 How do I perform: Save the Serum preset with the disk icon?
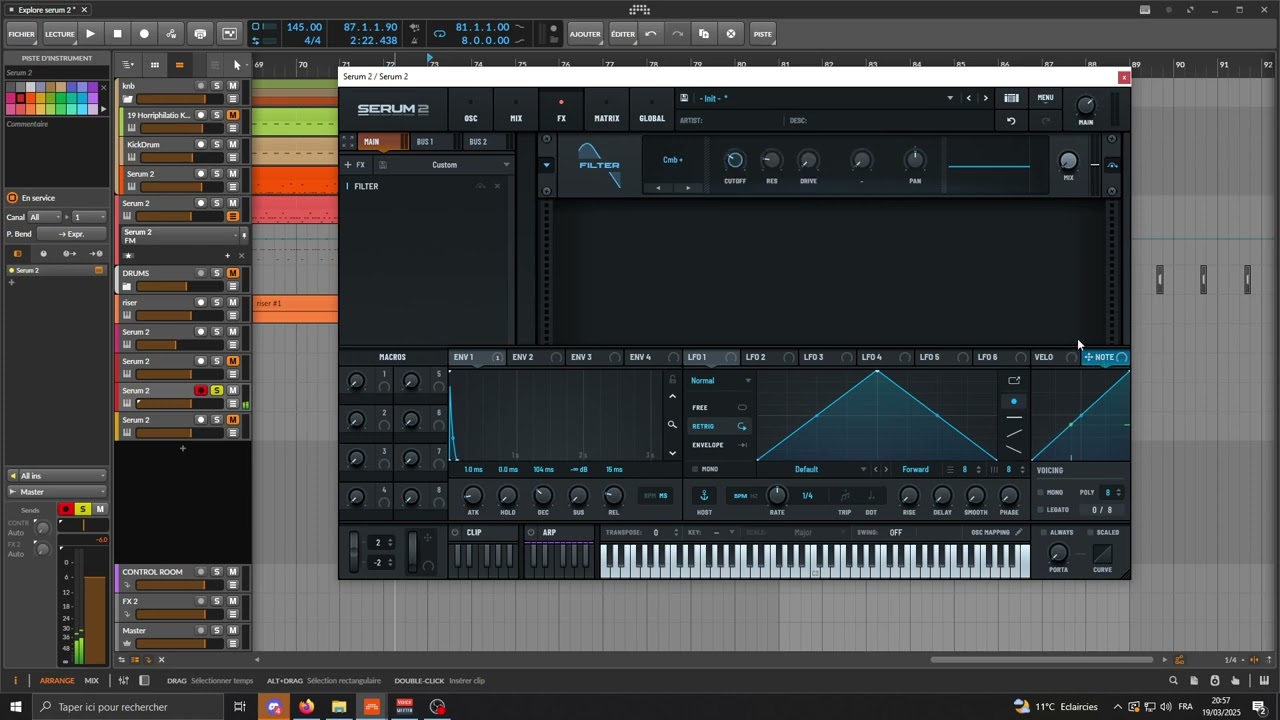684,98
